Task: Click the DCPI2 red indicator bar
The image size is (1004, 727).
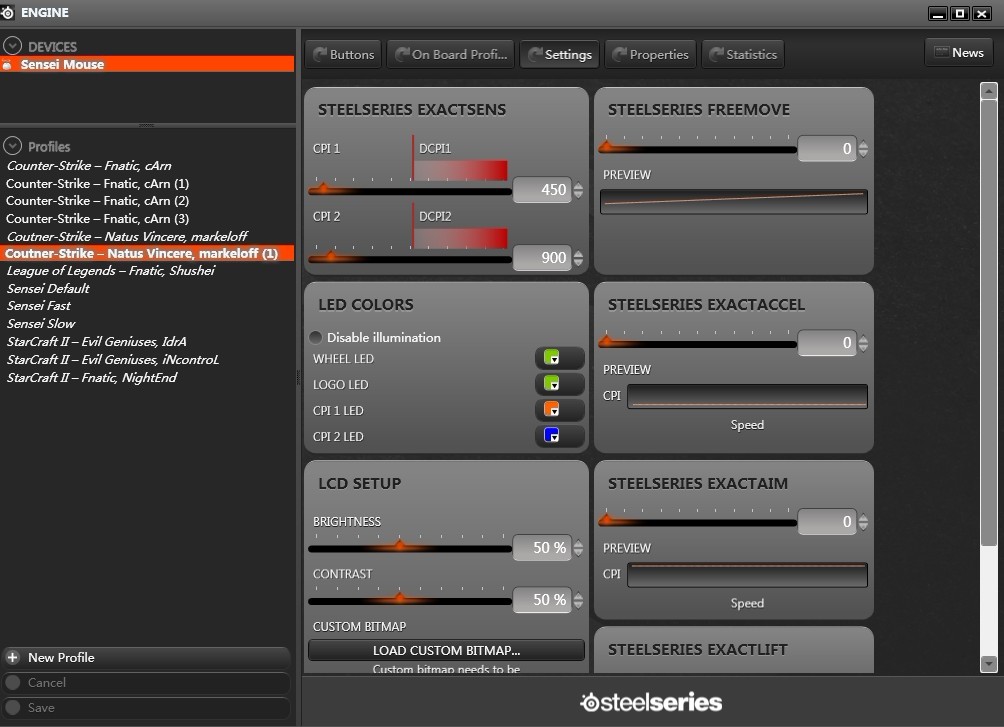Action: point(460,238)
